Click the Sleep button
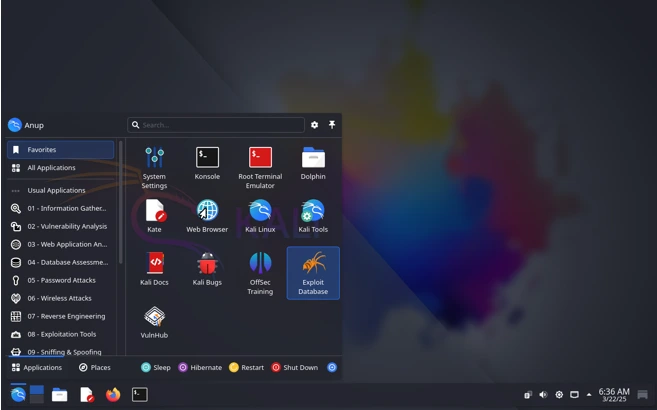The image size is (657, 410). pyautogui.click(x=156, y=367)
